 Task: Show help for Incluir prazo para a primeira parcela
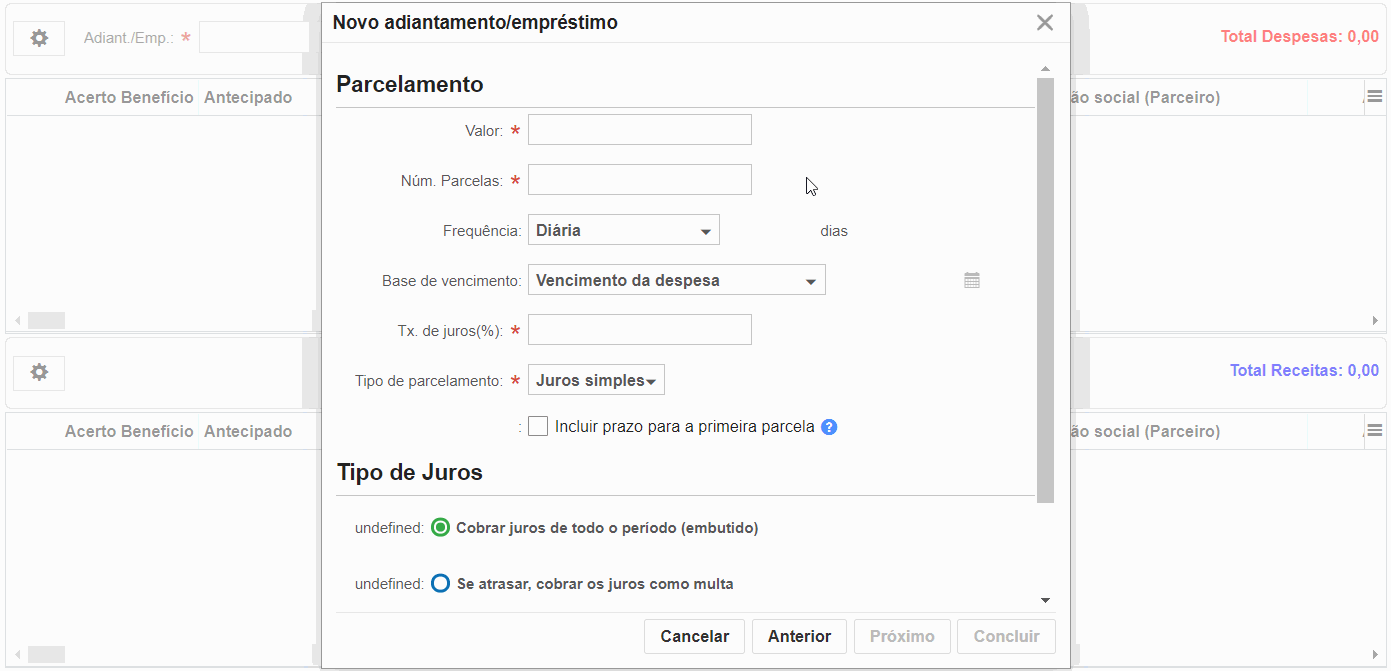[829, 427]
